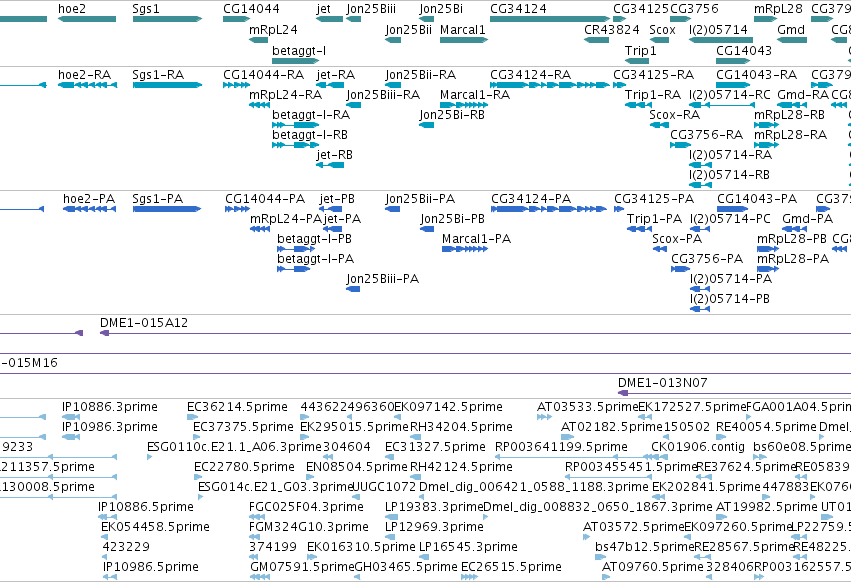Select the EC36214.5prime EST label

click(x=237, y=407)
